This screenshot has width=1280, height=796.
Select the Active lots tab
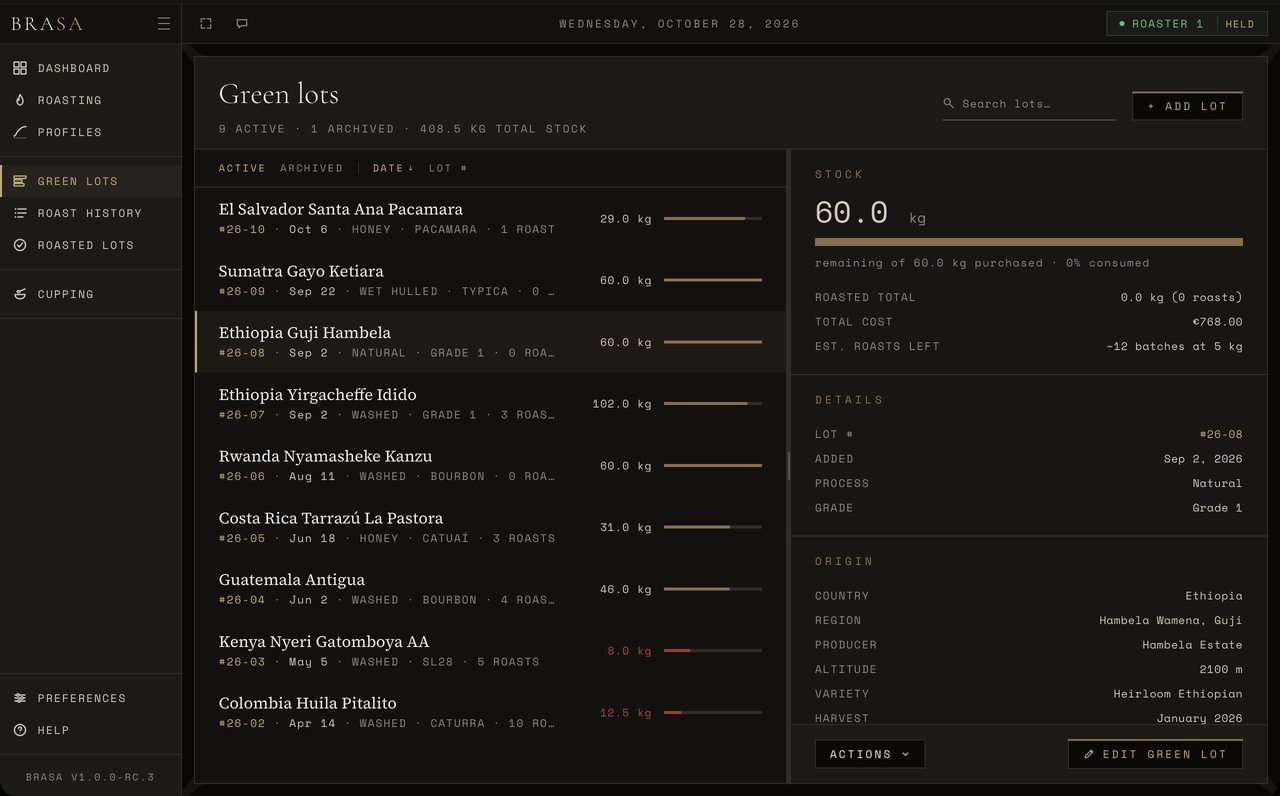coord(242,168)
